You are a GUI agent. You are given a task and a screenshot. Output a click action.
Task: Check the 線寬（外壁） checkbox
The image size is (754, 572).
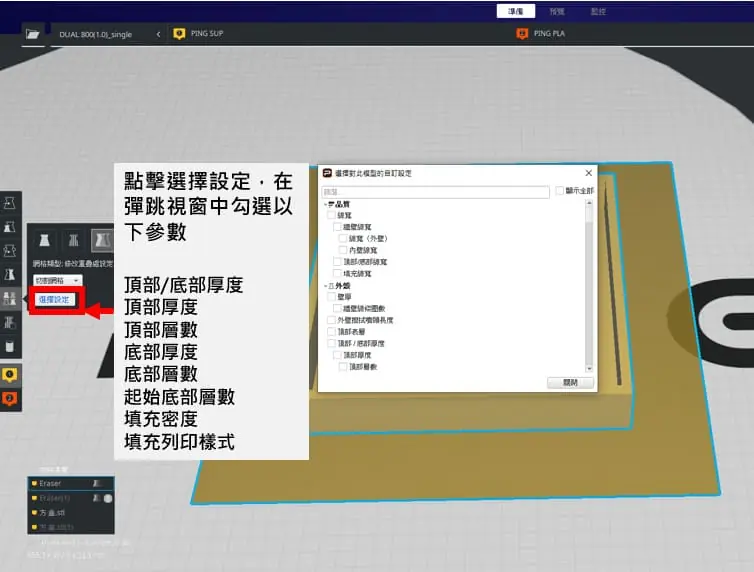[x=343, y=238]
